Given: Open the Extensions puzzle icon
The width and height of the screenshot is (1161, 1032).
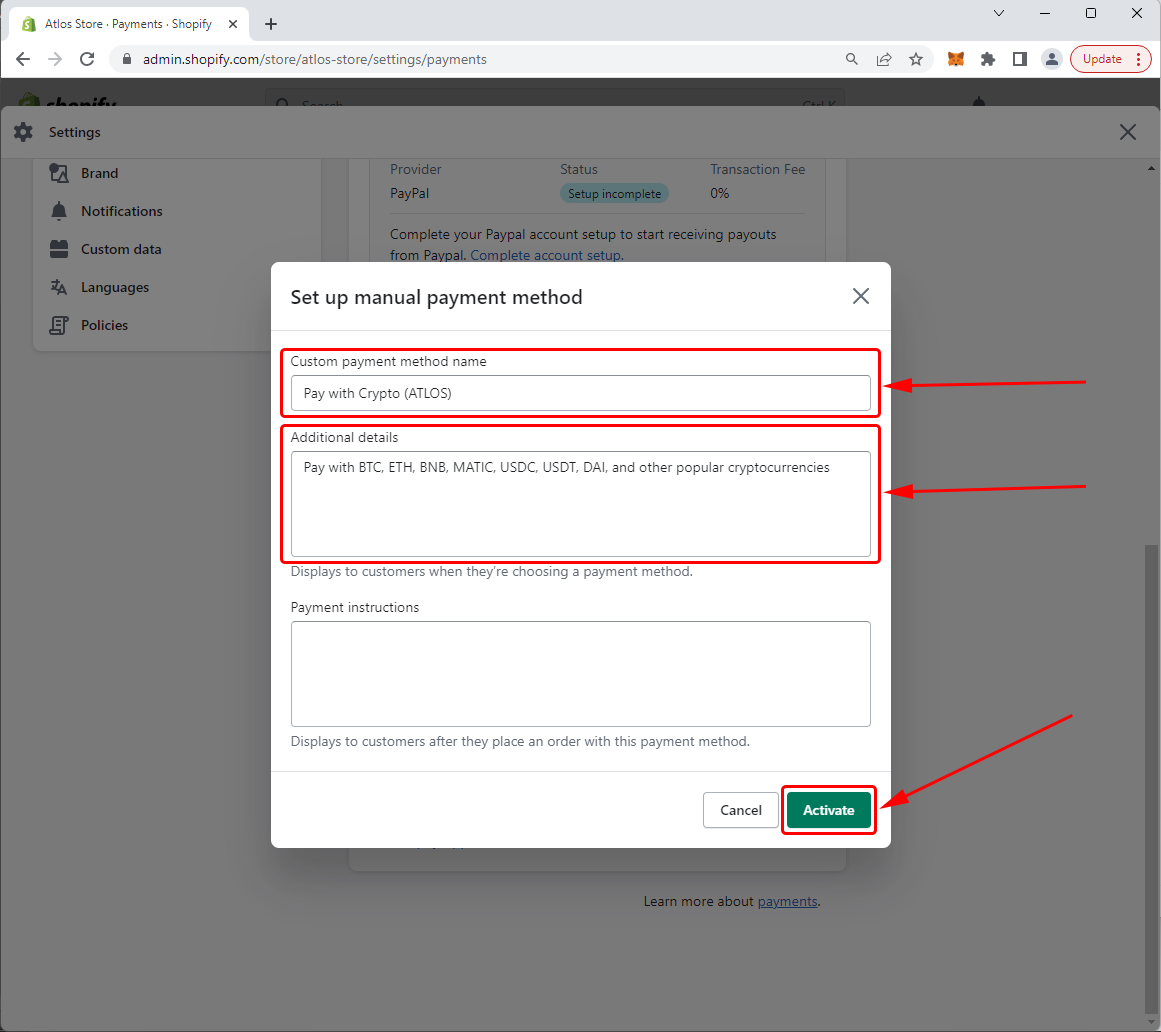Looking at the screenshot, I should click(x=988, y=59).
